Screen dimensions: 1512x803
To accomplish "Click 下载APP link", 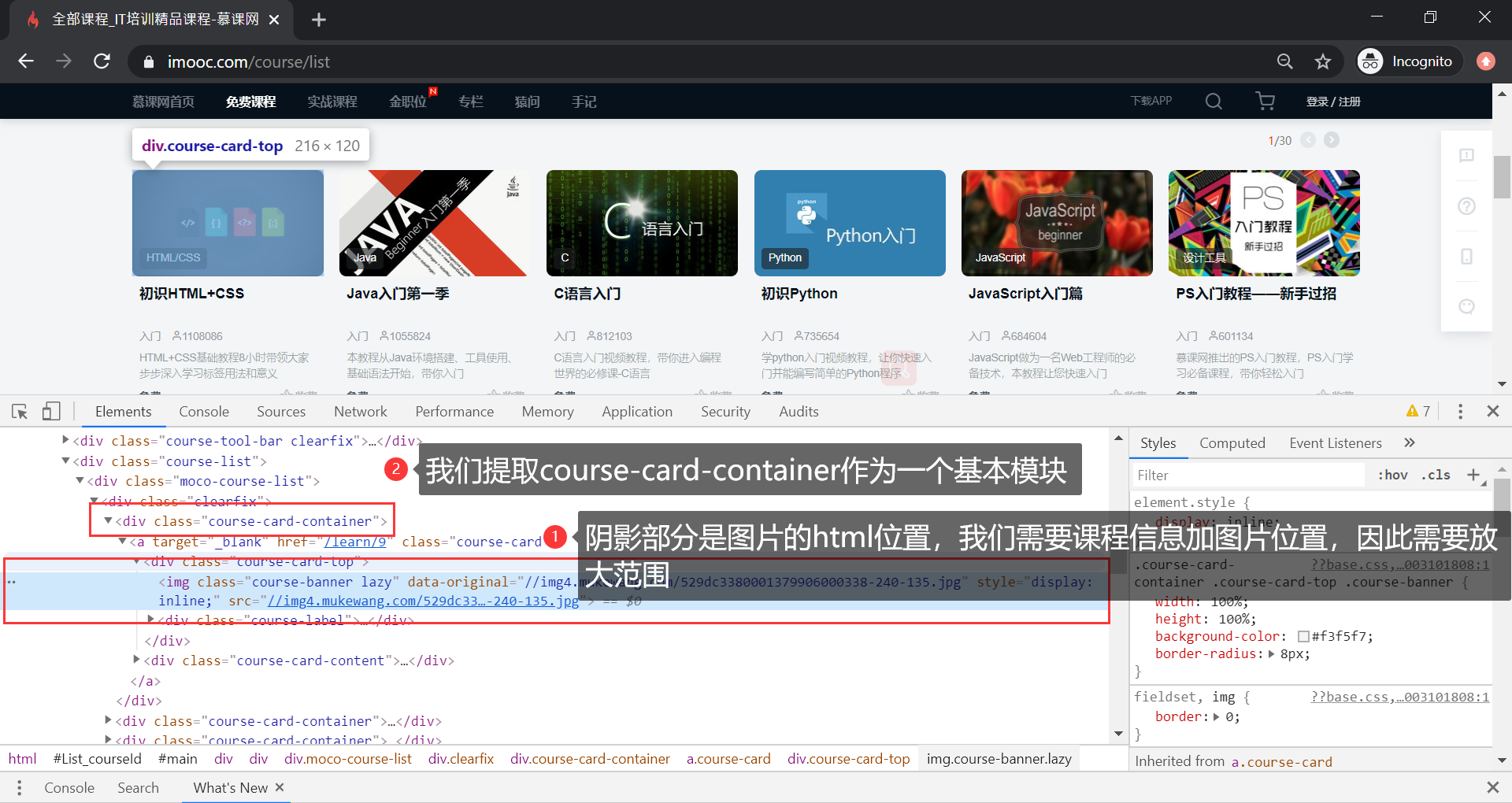I will point(1151,101).
